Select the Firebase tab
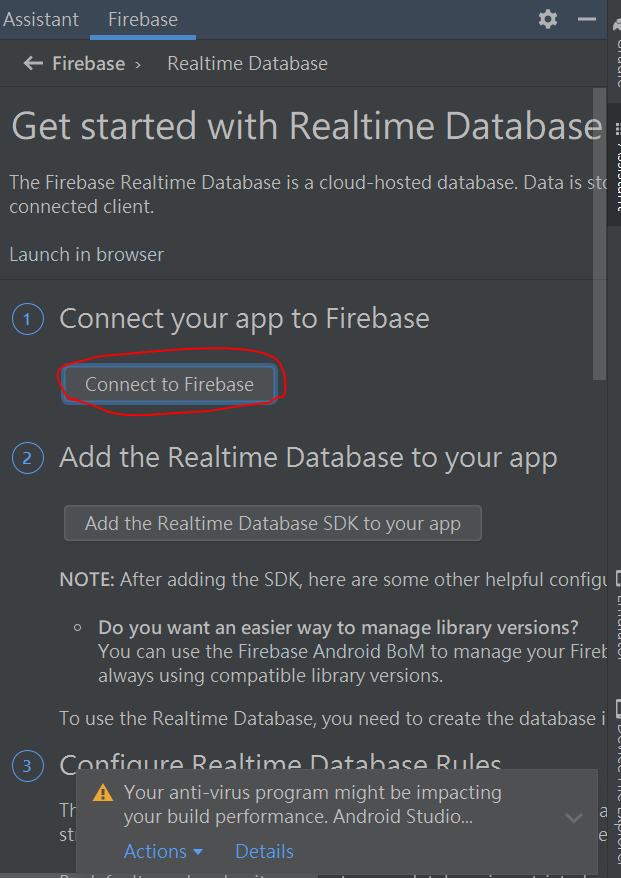621x878 pixels. [143, 20]
